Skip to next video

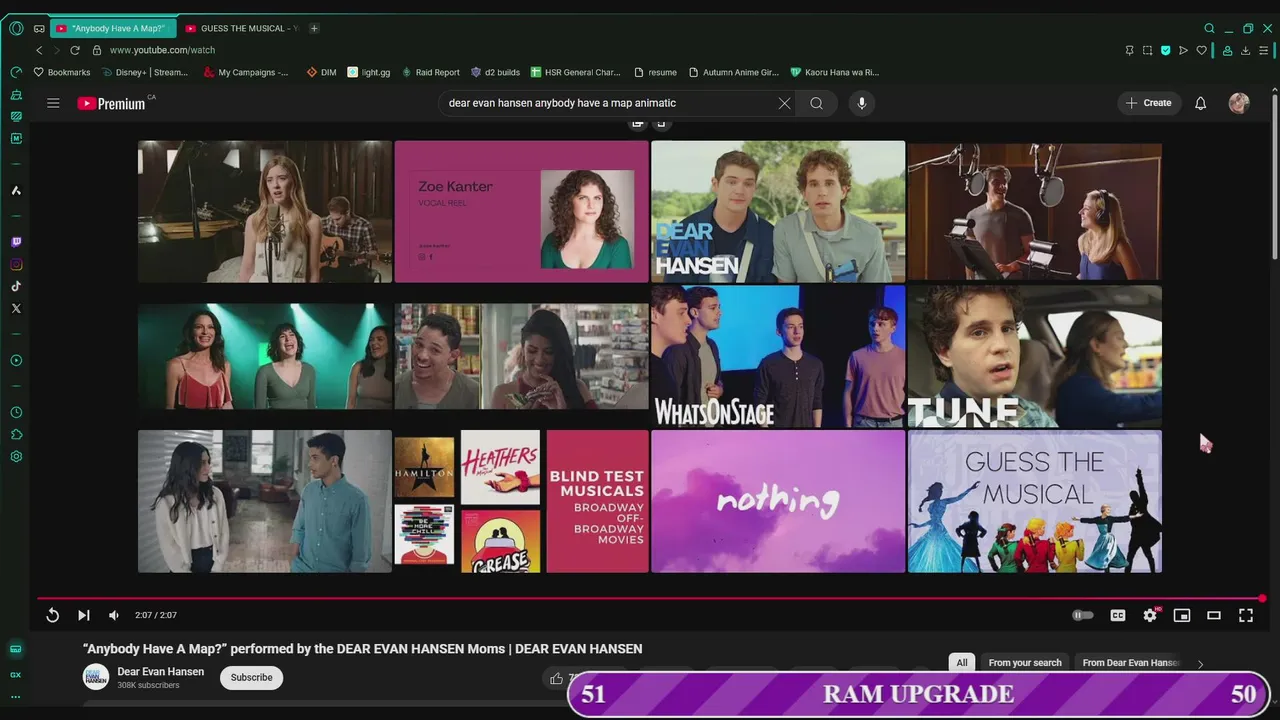pos(84,615)
